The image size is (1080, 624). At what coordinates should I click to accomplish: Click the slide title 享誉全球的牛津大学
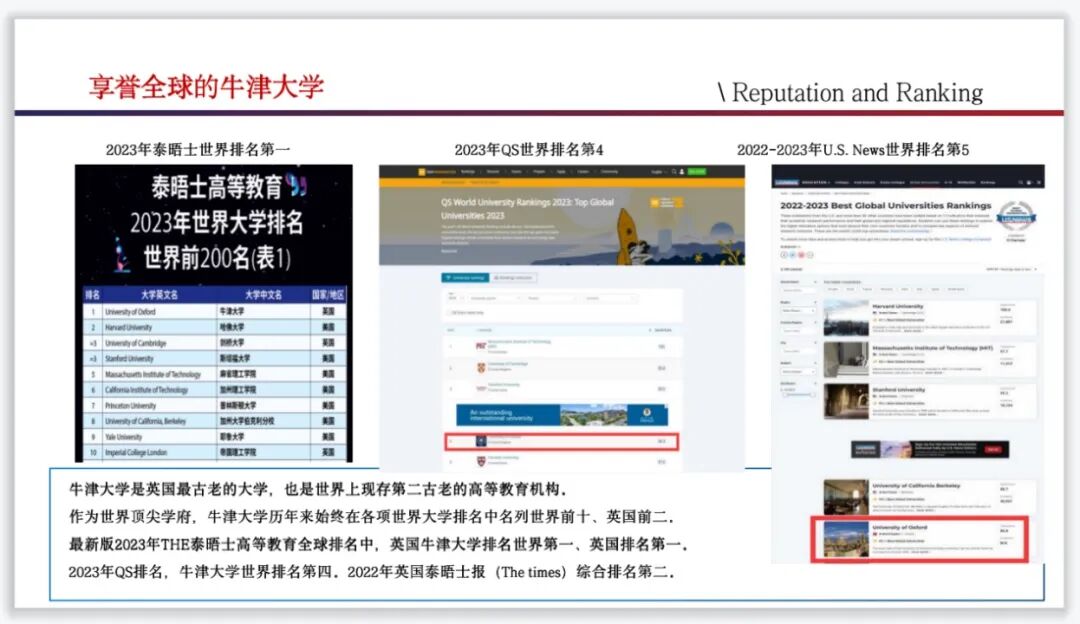pyautogui.click(x=206, y=87)
